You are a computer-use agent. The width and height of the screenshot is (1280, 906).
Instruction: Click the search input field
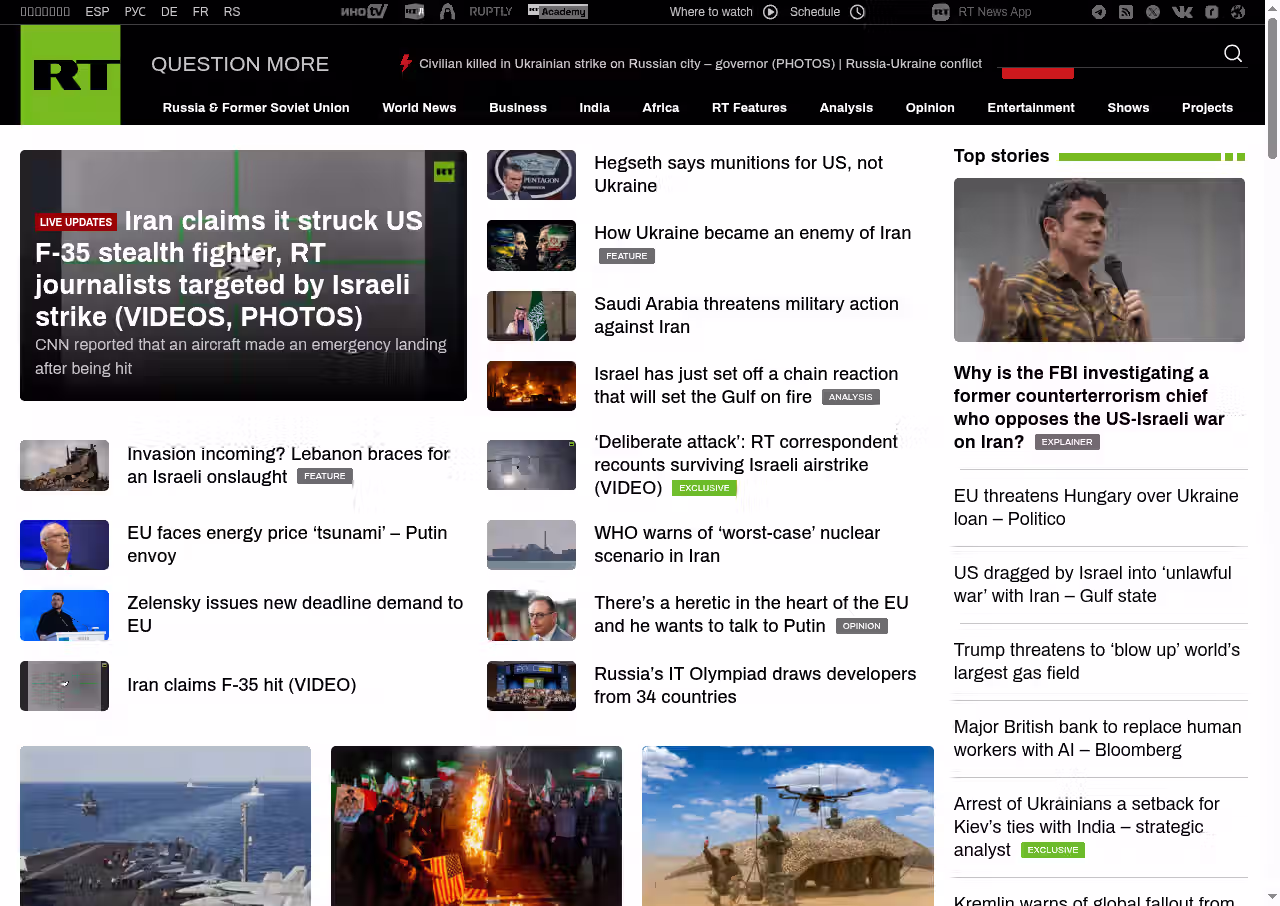(1110, 54)
